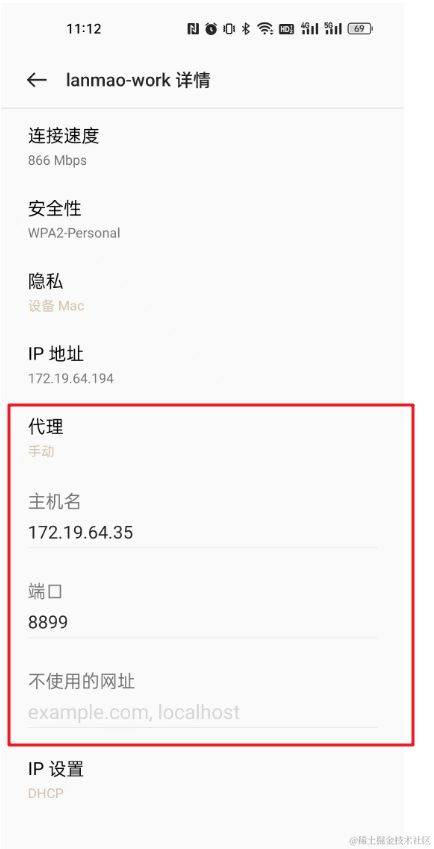Tap the 5G signal strength icon

point(333,29)
